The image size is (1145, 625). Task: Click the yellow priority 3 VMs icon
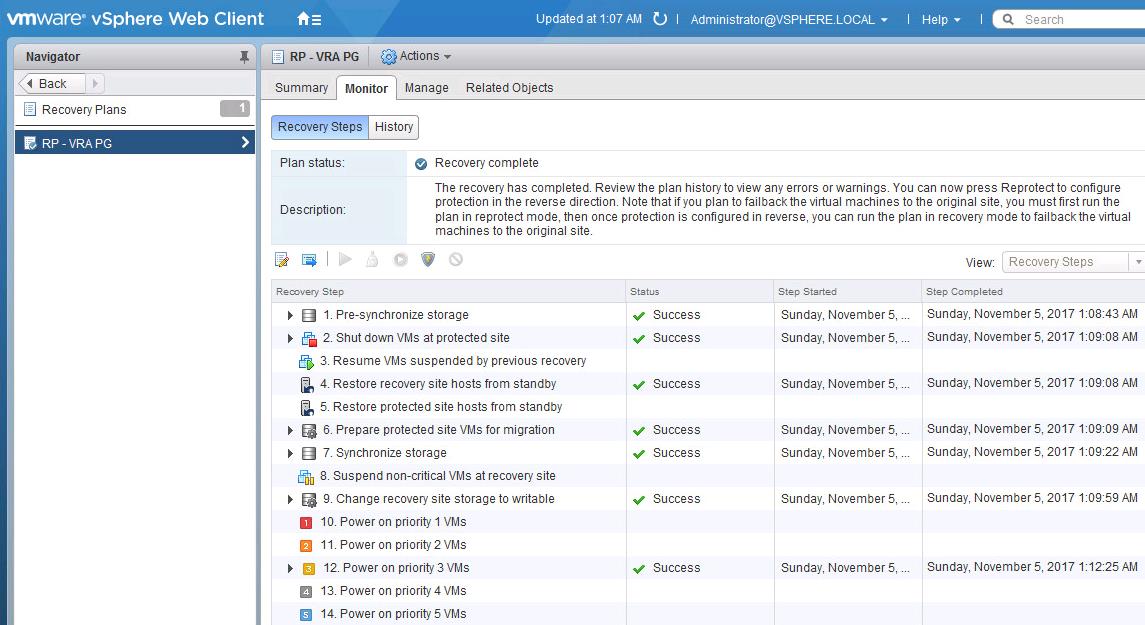click(x=309, y=569)
